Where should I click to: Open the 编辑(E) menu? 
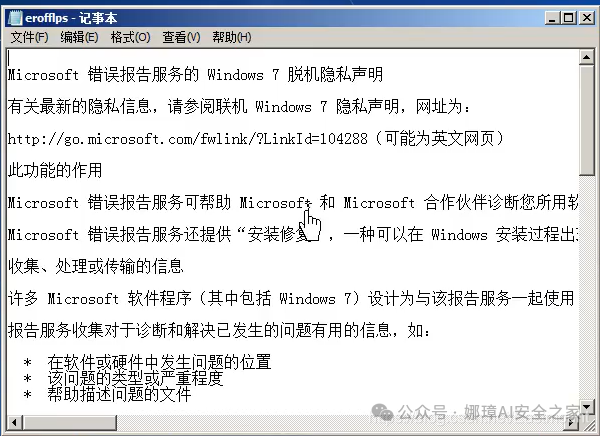click(79, 37)
